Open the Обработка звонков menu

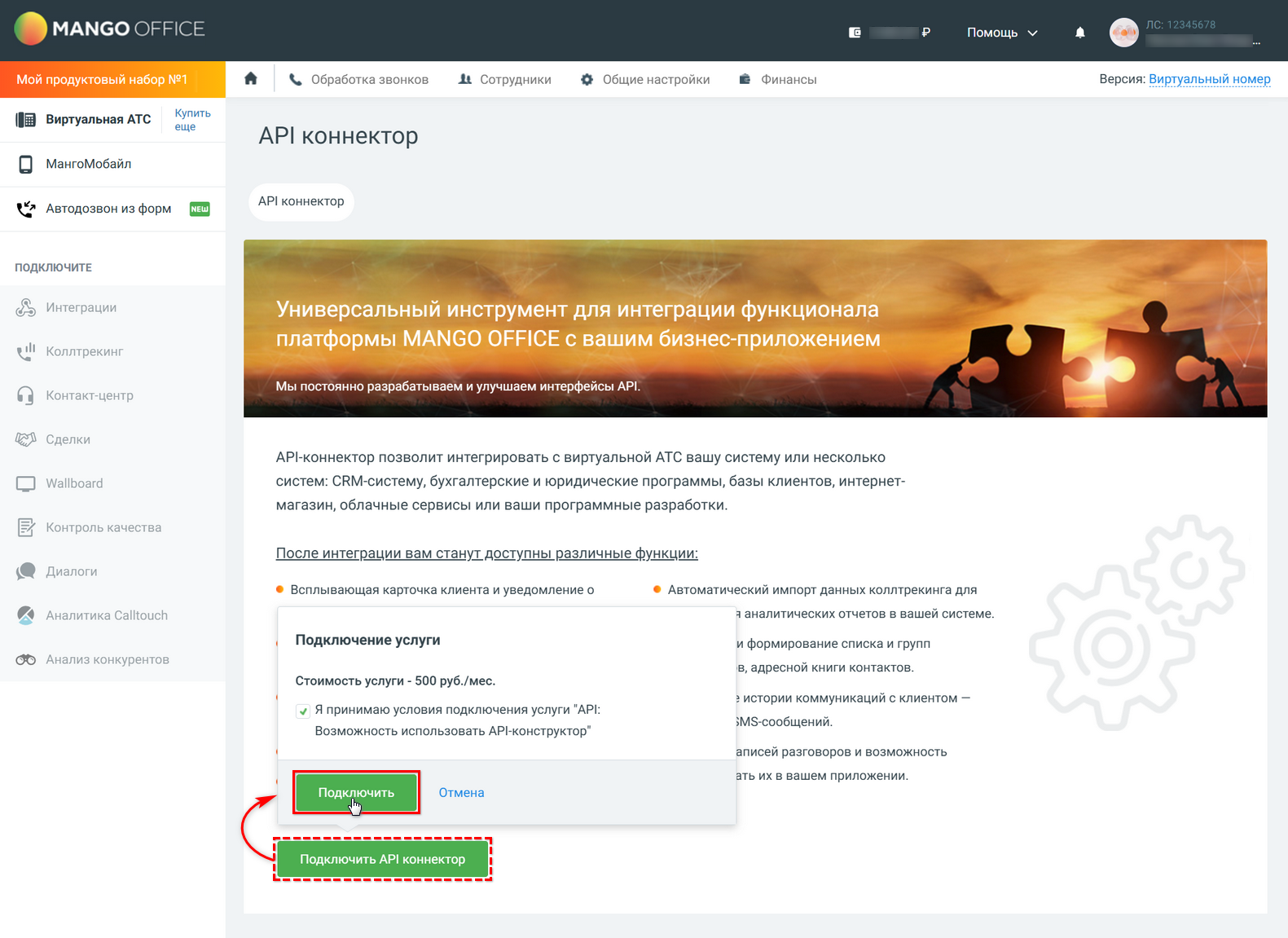coord(359,79)
